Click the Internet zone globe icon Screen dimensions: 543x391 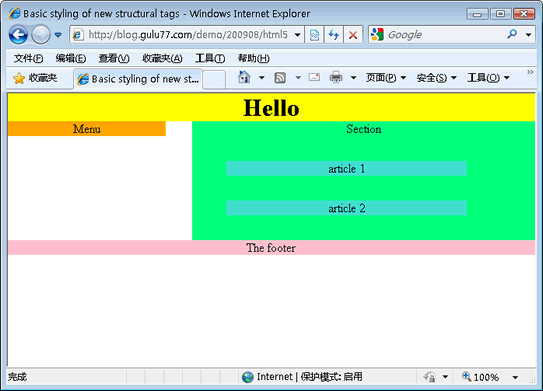coord(248,377)
